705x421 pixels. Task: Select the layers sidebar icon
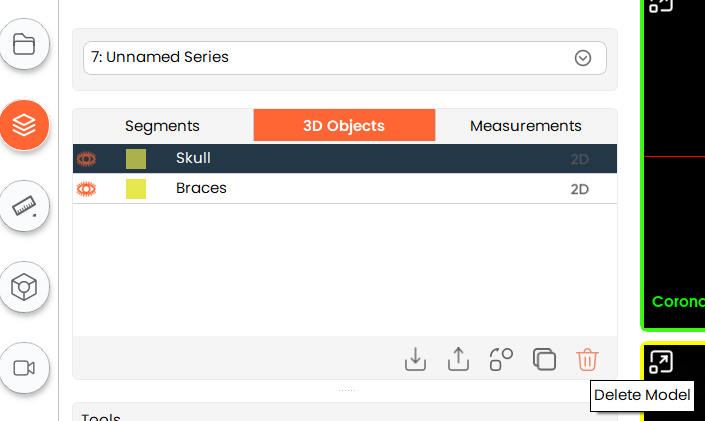pyautogui.click(x=24, y=125)
